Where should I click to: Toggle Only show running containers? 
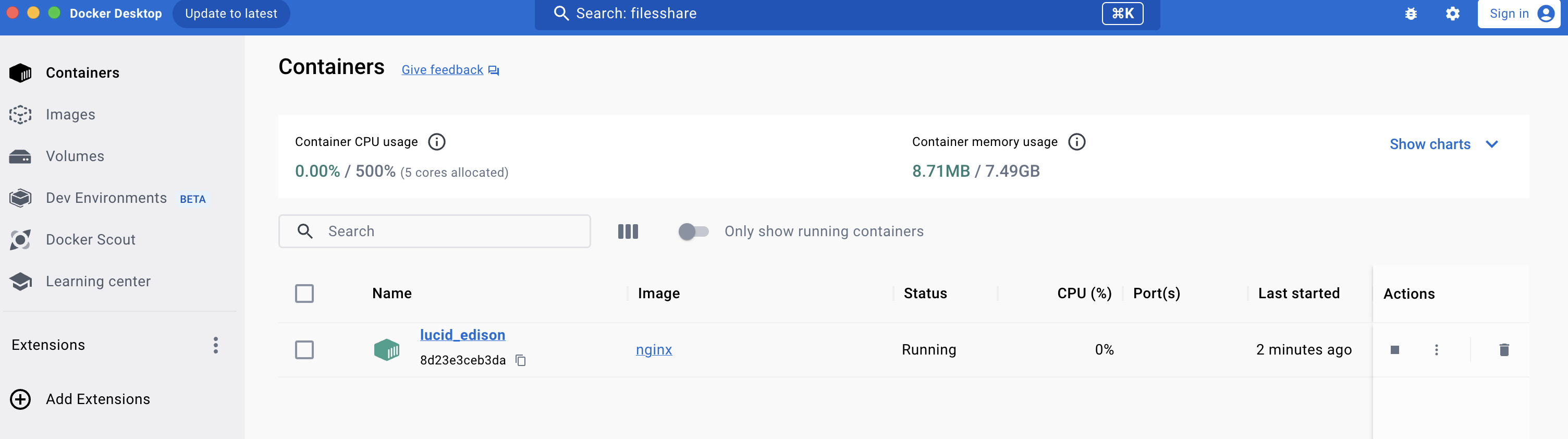pos(693,231)
